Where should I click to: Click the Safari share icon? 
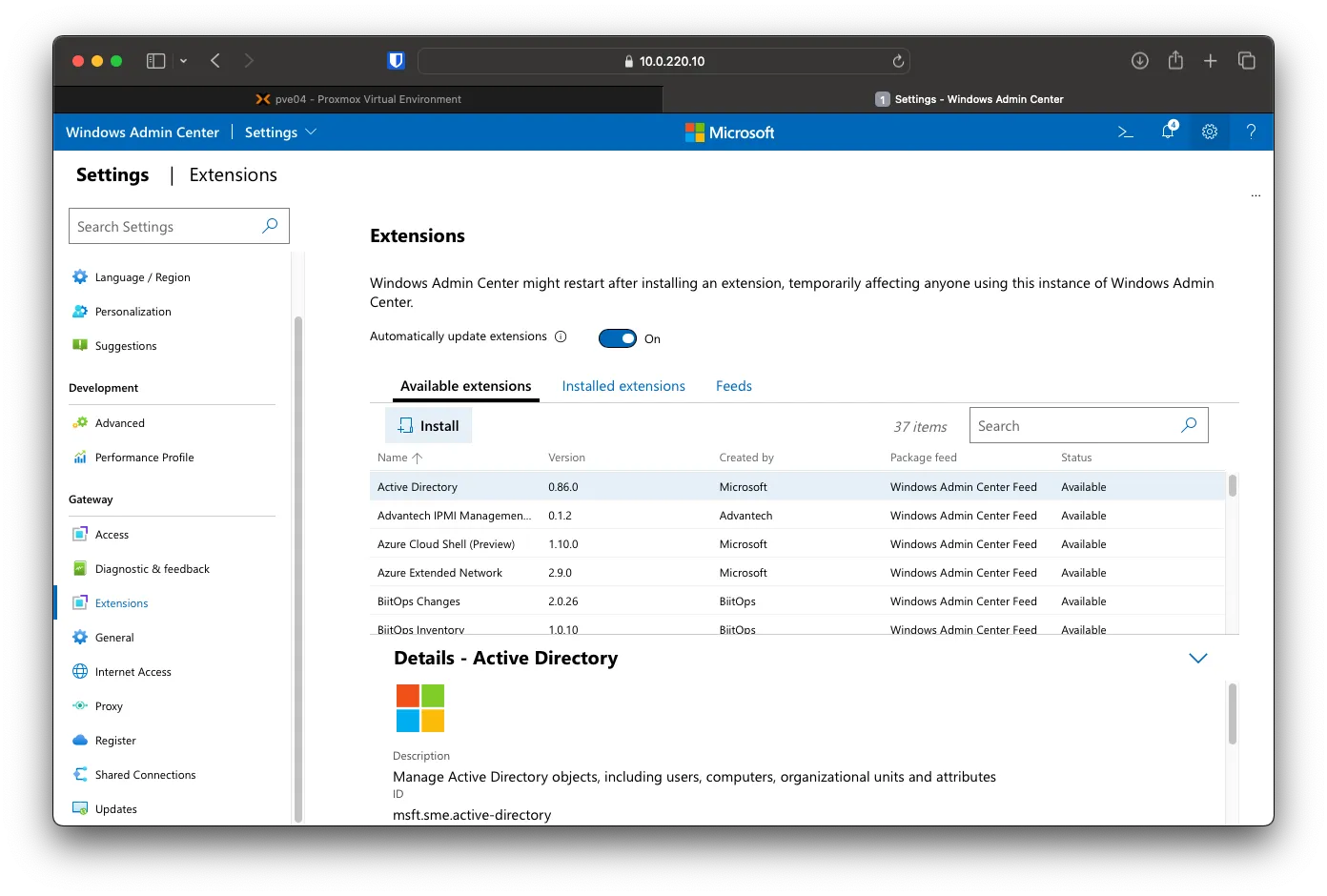pyautogui.click(x=1175, y=60)
